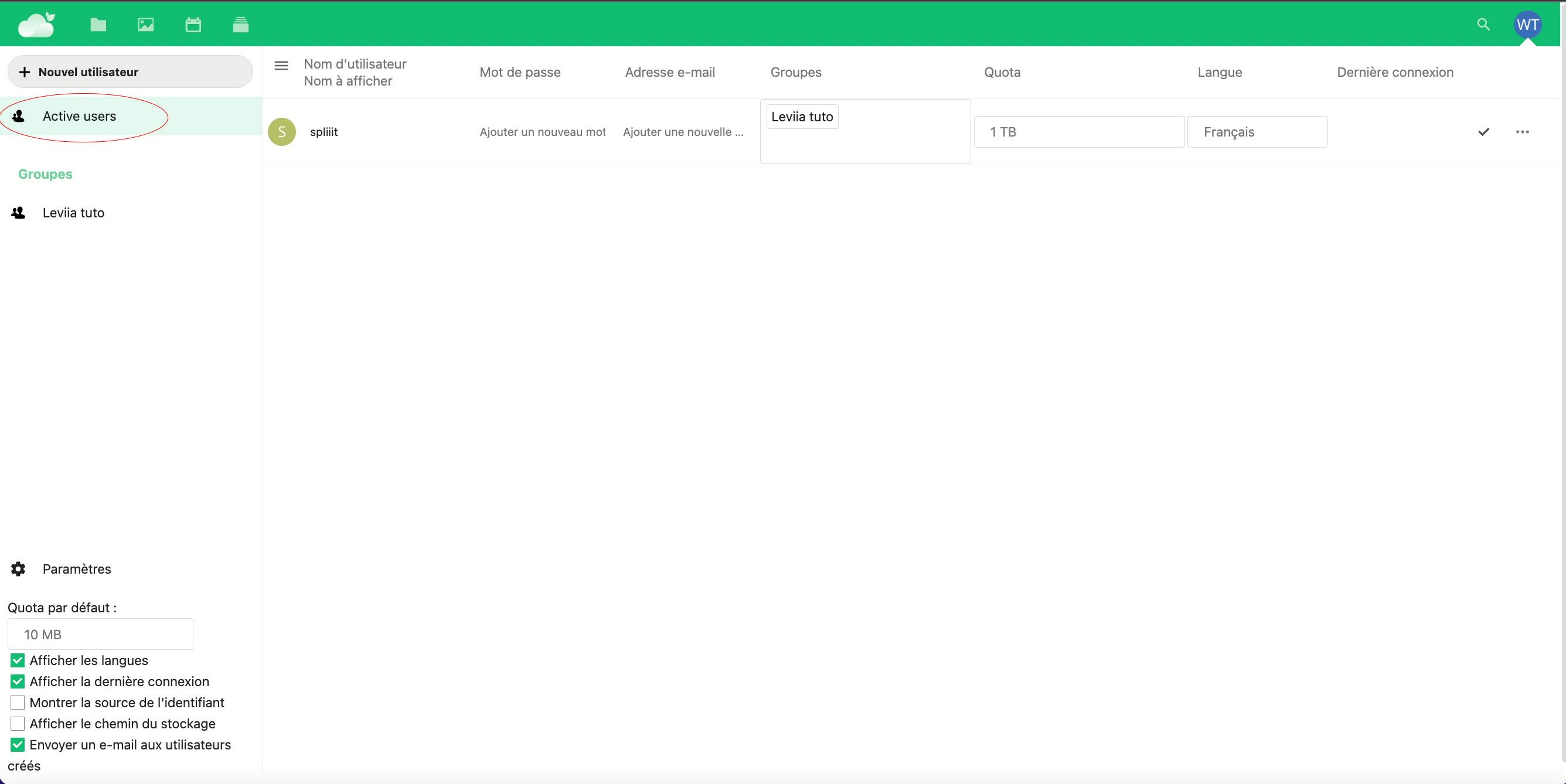1566x784 pixels.
Task: Click the user avatar WT icon
Action: coord(1527,24)
